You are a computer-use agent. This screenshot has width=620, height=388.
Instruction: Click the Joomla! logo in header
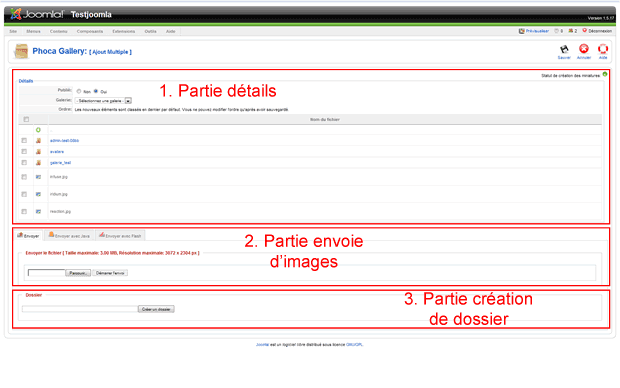click(37, 15)
